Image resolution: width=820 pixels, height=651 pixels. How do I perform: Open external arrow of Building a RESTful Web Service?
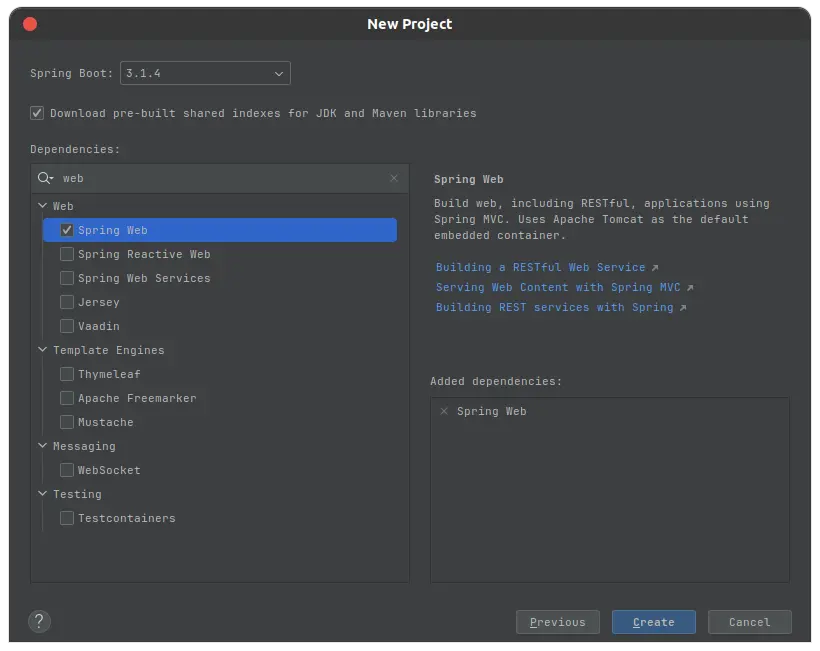[x=655, y=267]
